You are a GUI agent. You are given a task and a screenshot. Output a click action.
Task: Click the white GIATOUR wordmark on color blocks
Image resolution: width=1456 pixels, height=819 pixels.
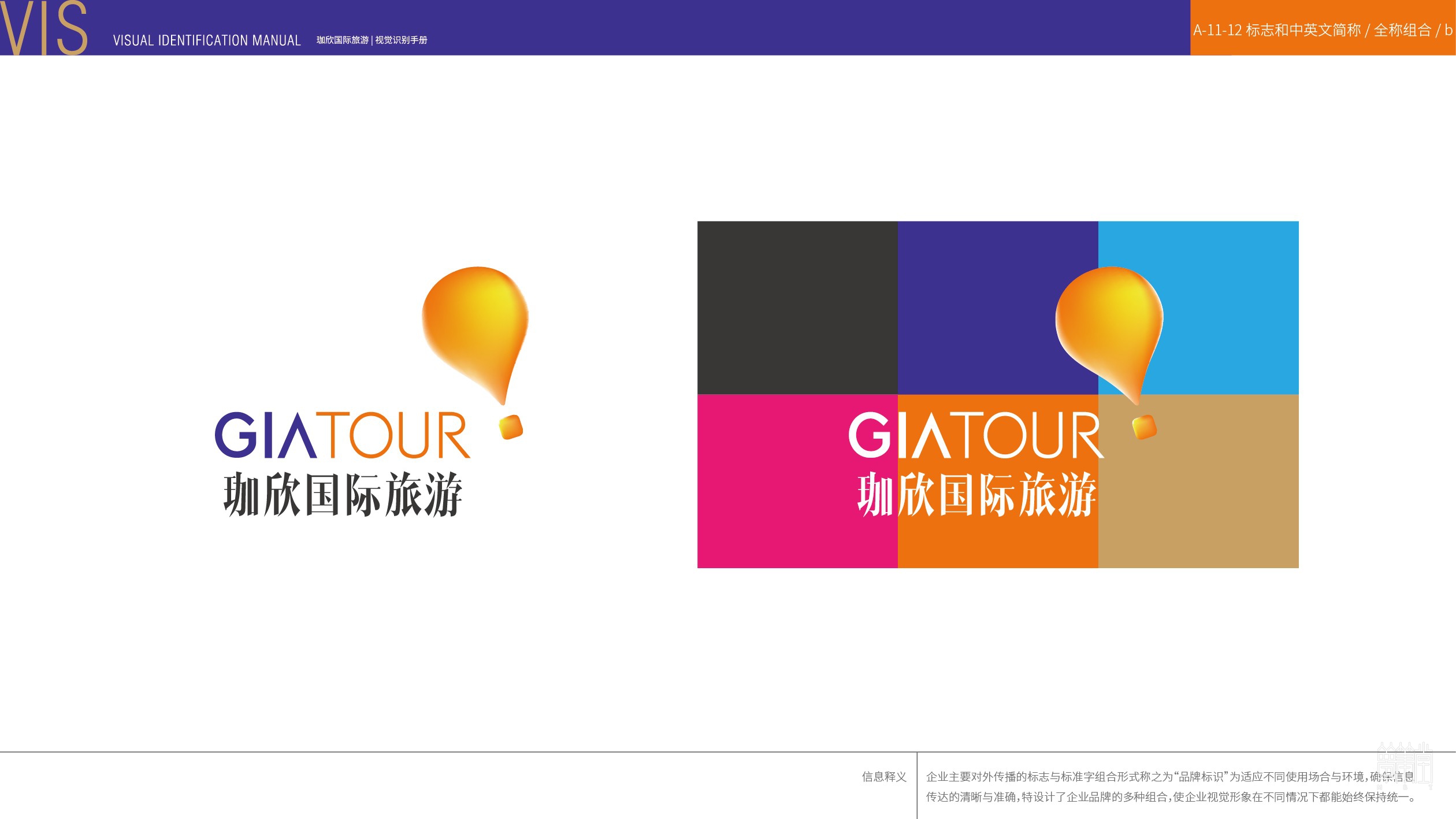coord(976,435)
